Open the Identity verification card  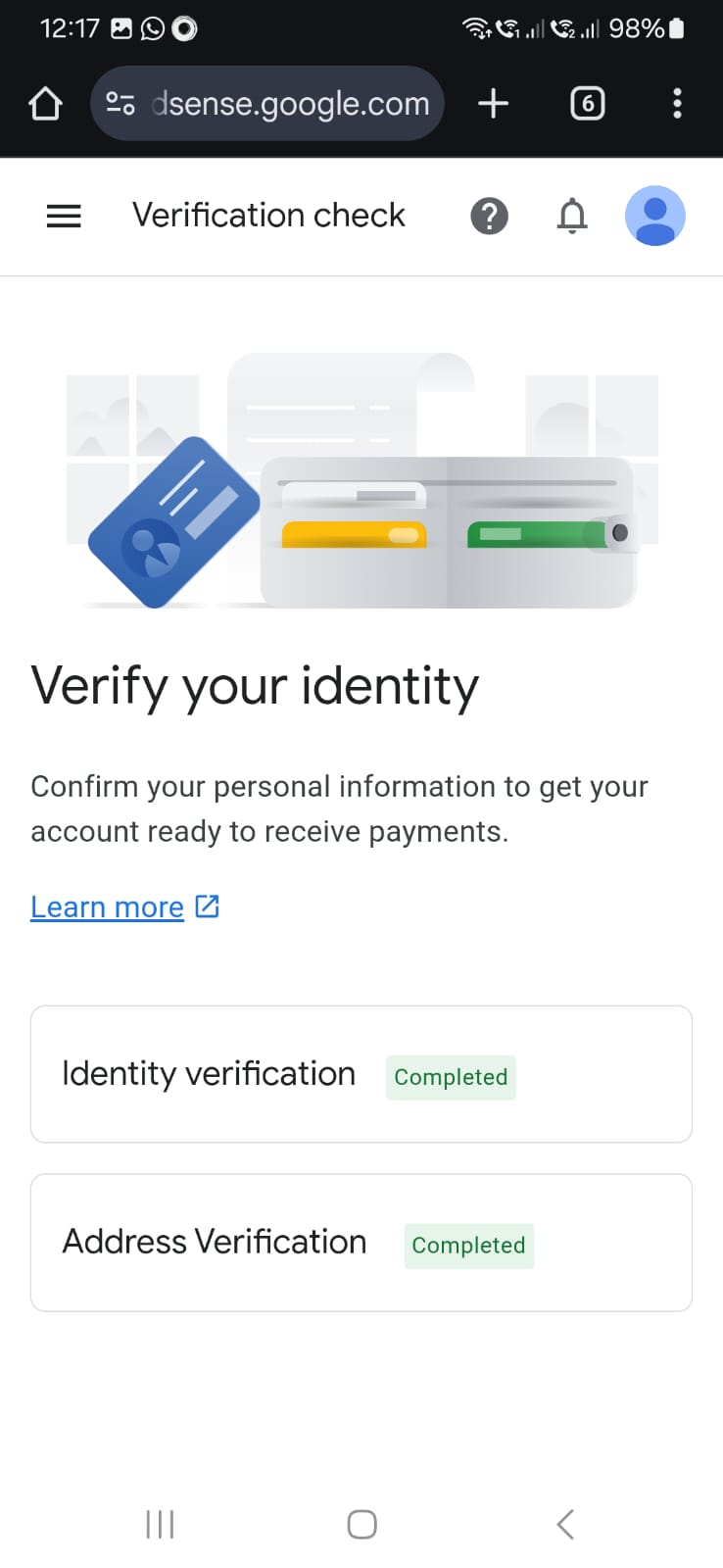coord(361,1074)
